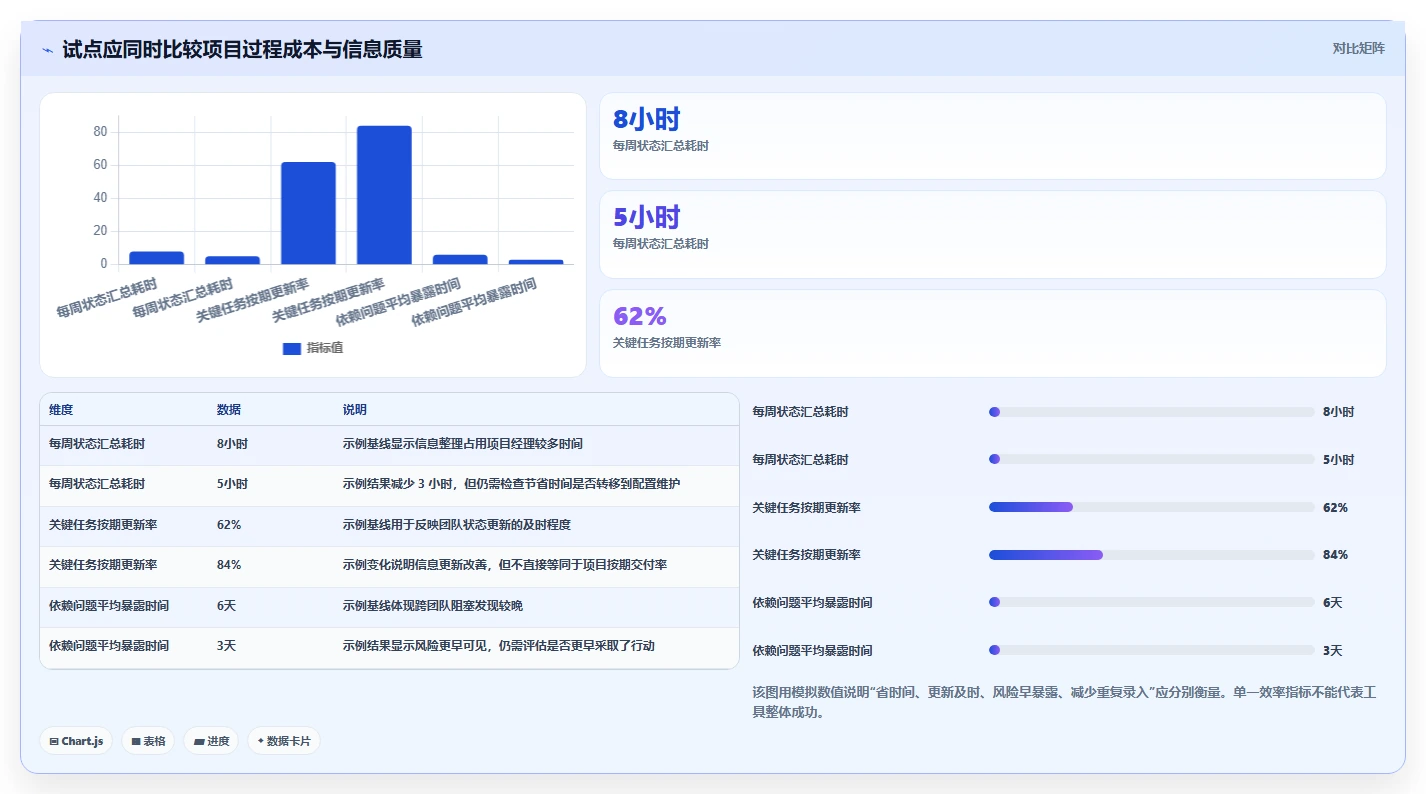Open the 8小时 data card
The width and height of the screenshot is (1426, 794).
pos(992,136)
